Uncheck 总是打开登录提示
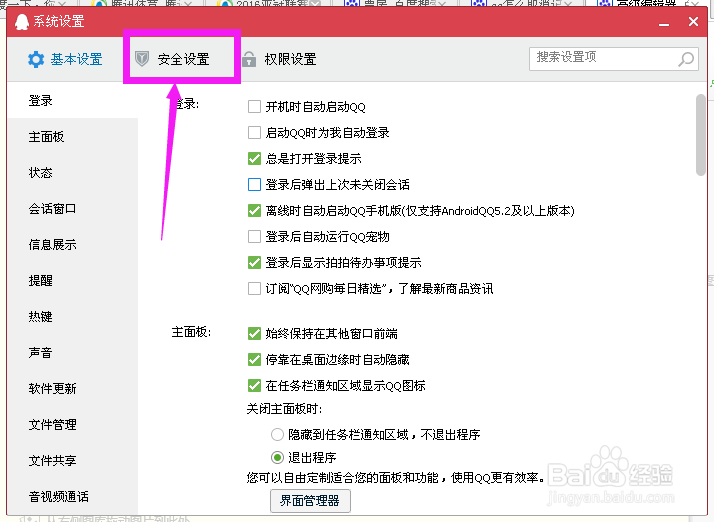Viewport: 714px width, 522px height. pyautogui.click(x=254, y=159)
